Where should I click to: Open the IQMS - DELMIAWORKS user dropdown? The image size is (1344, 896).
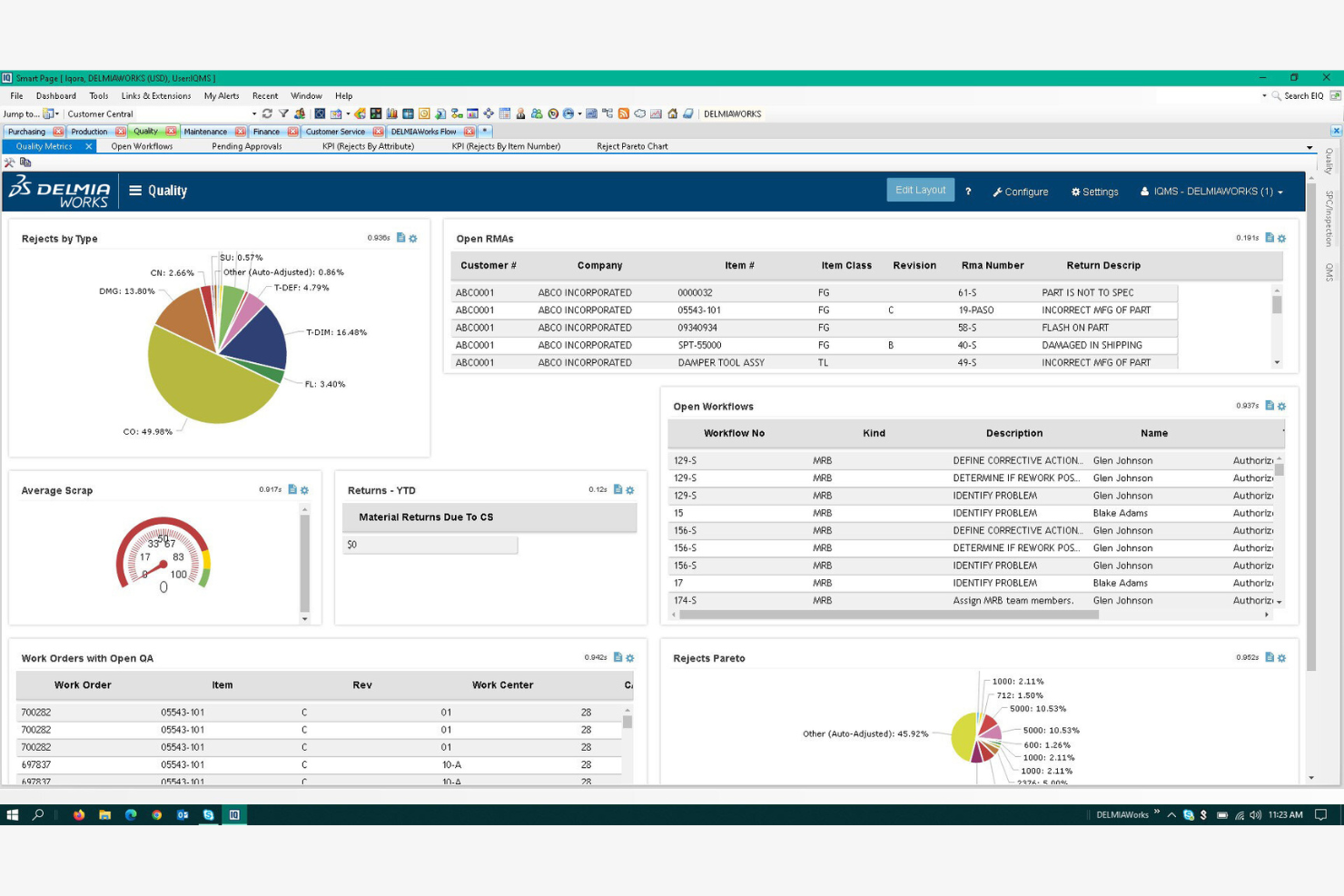tap(1212, 192)
